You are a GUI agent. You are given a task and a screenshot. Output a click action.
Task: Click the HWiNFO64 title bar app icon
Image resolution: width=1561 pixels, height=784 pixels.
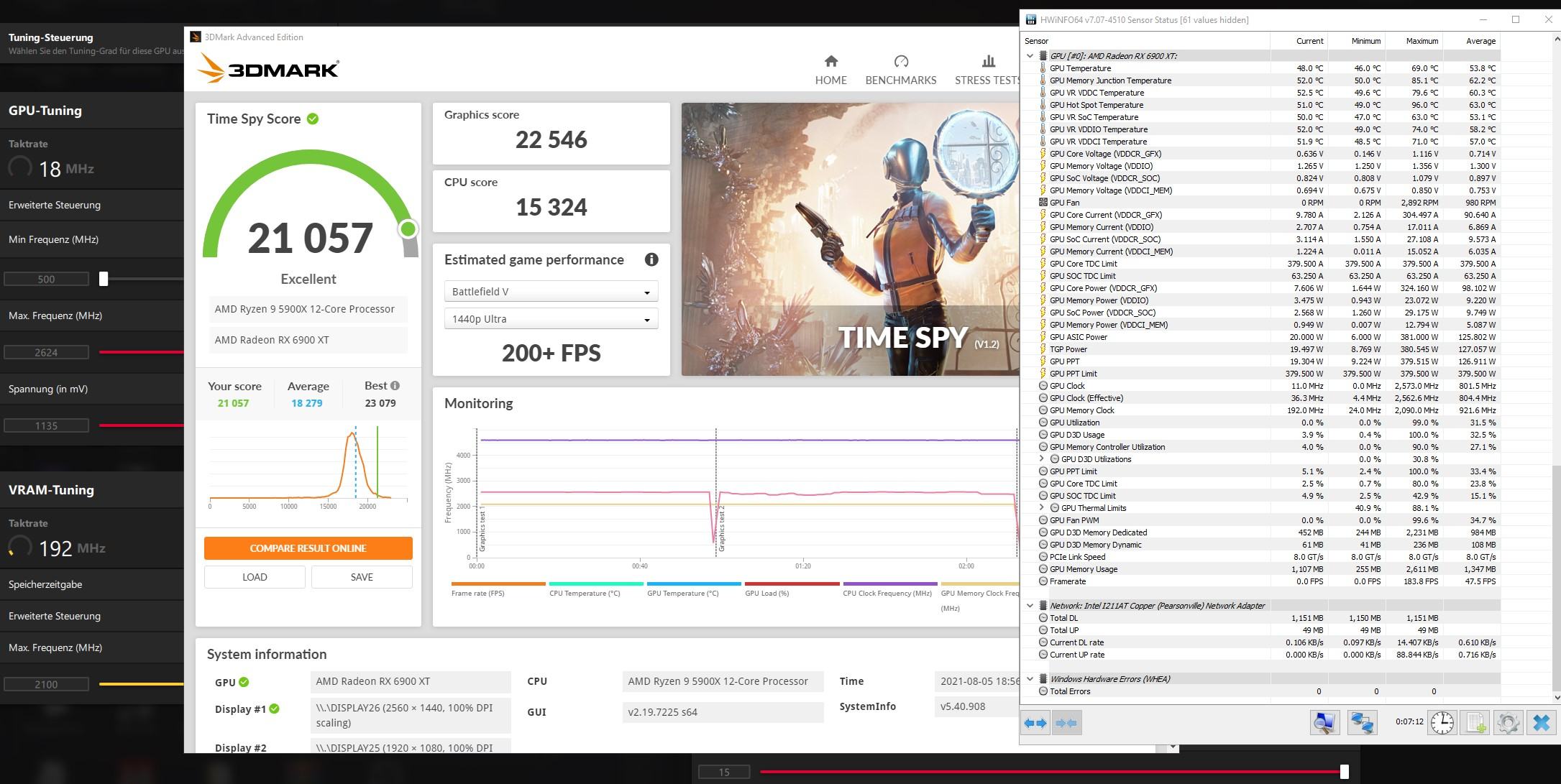pyautogui.click(x=1030, y=19)
